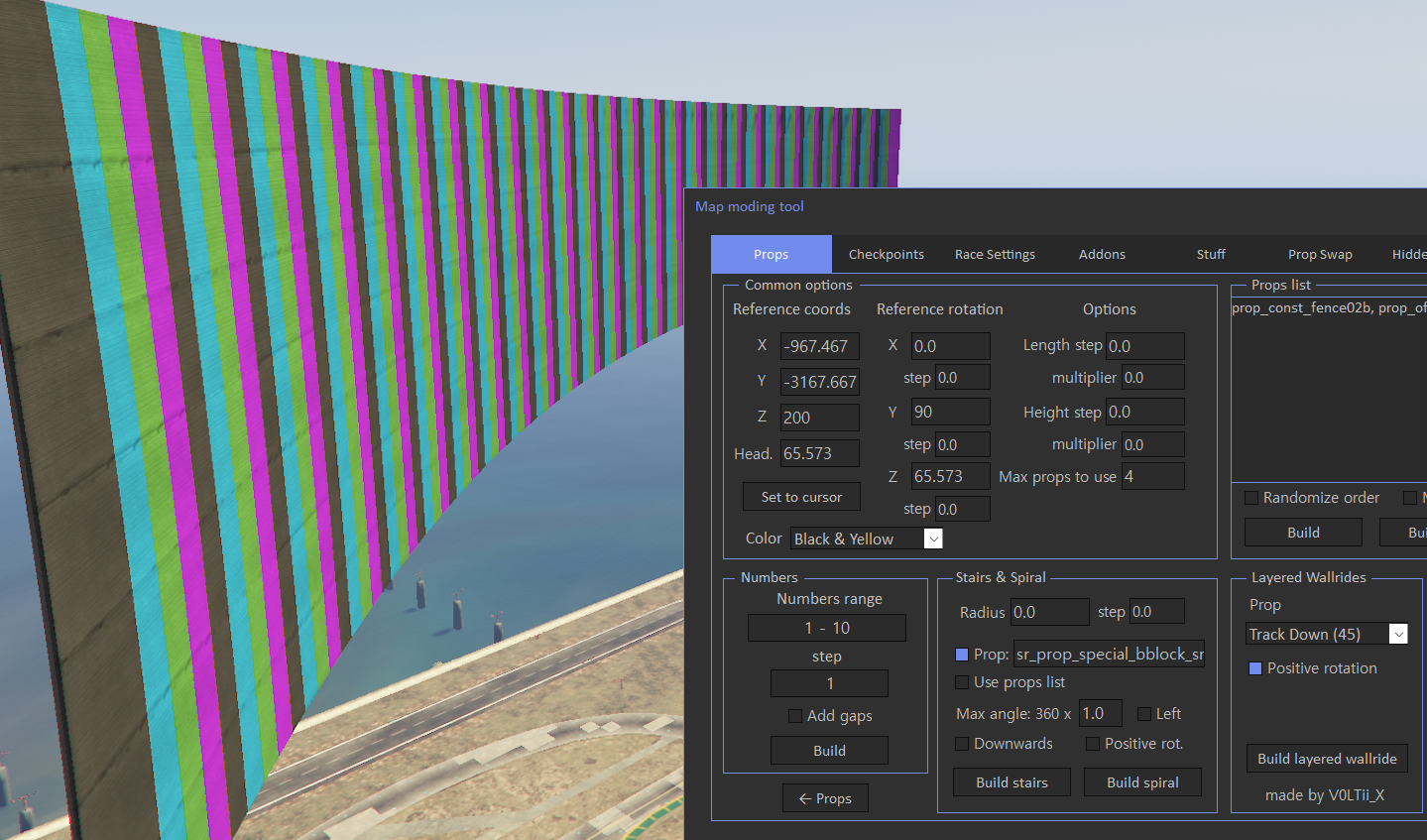Viewport: 1427px width, 840px height.
Task: Expand the Track Down (45) prop dropdown
Action: tap(1398, 634)
